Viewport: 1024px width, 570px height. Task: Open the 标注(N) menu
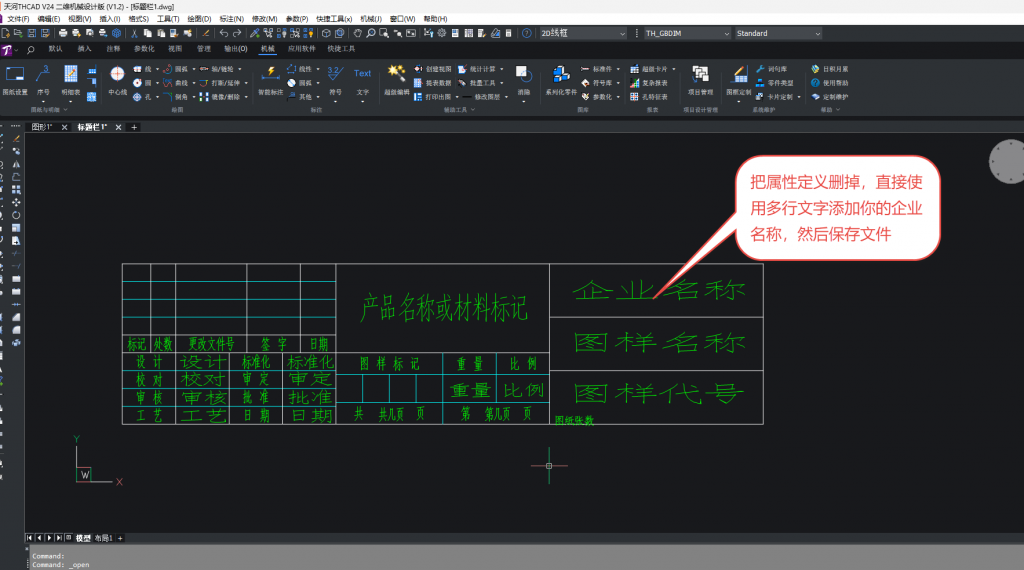point(231,19)
